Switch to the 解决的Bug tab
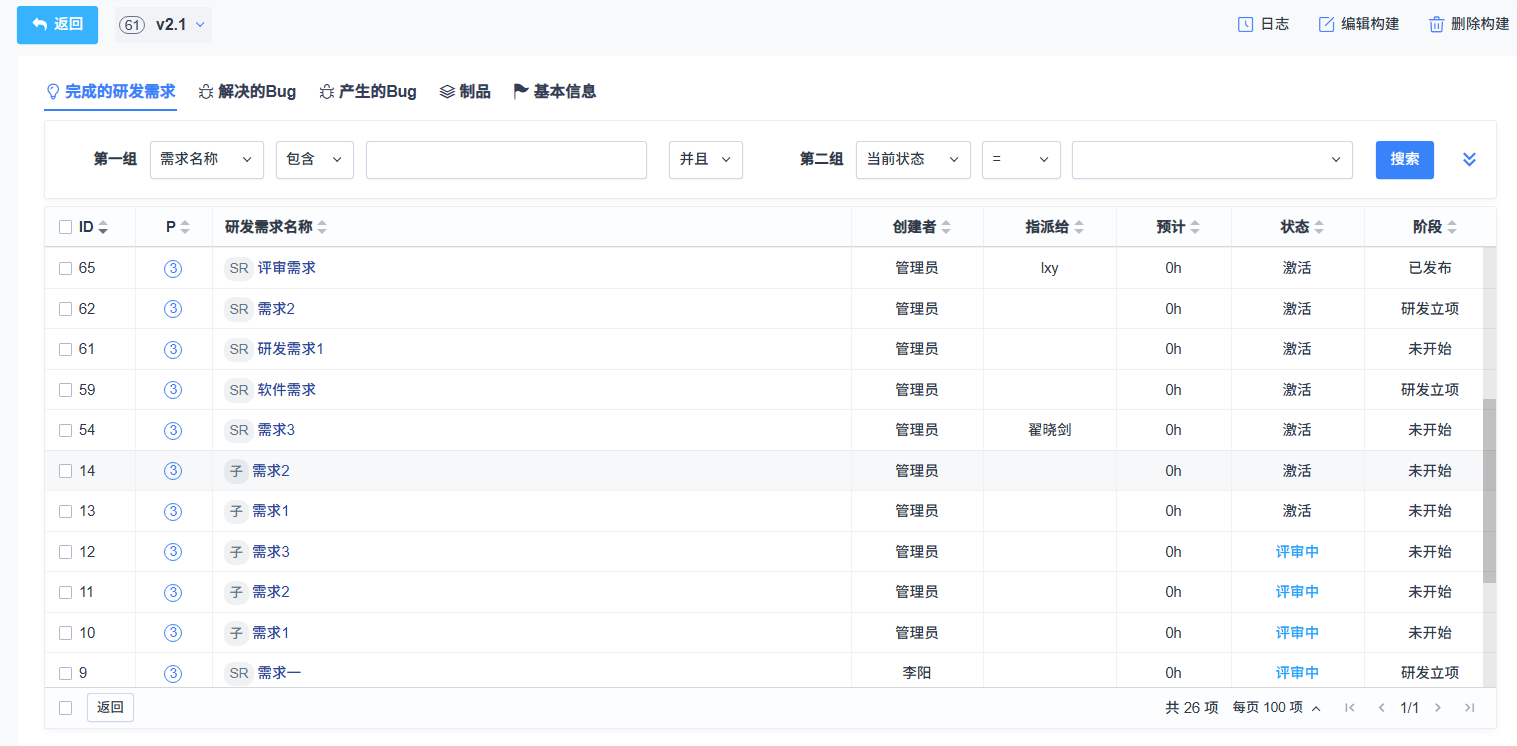This screenshot has height=746, width=1517. 248,92
